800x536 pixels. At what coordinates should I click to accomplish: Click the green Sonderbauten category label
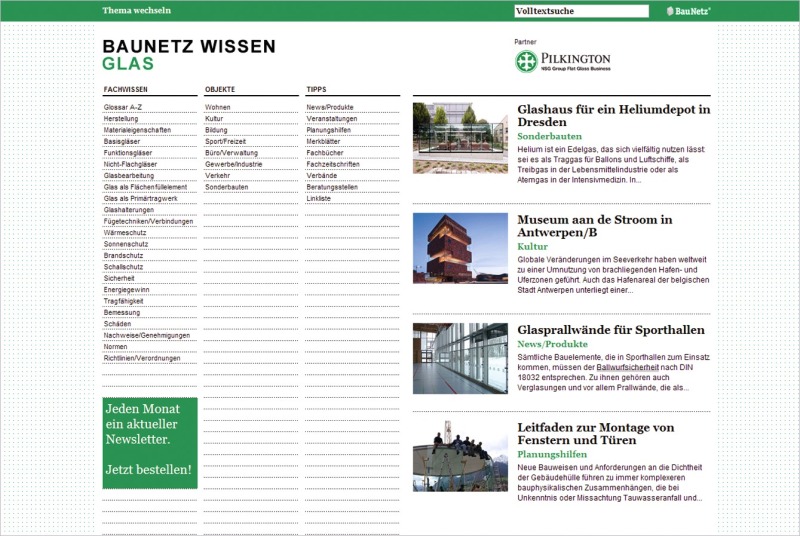click(x=549, y=136)
